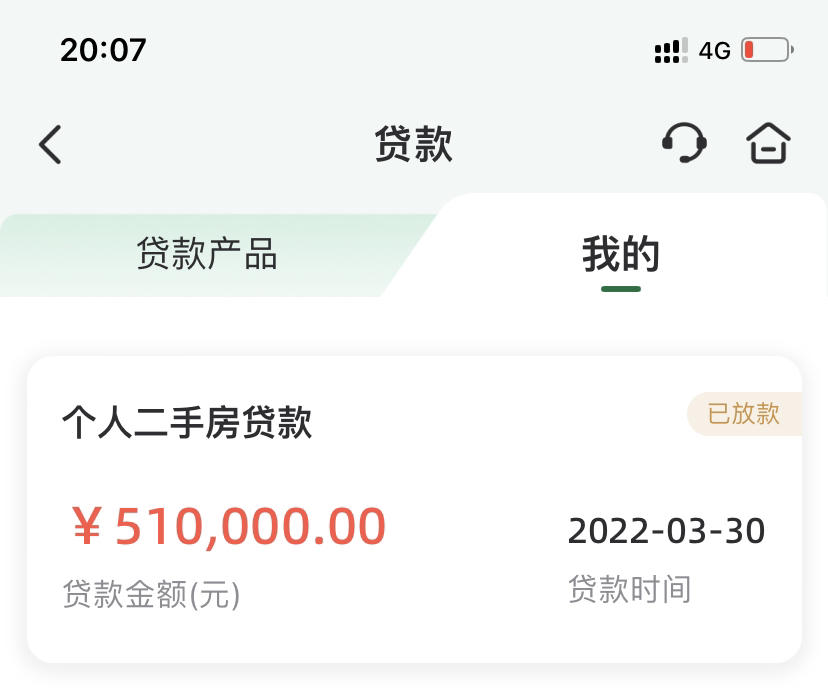Tap the 4G network indicator
This screenshot has width=828, height=697.
coord(714,51)
